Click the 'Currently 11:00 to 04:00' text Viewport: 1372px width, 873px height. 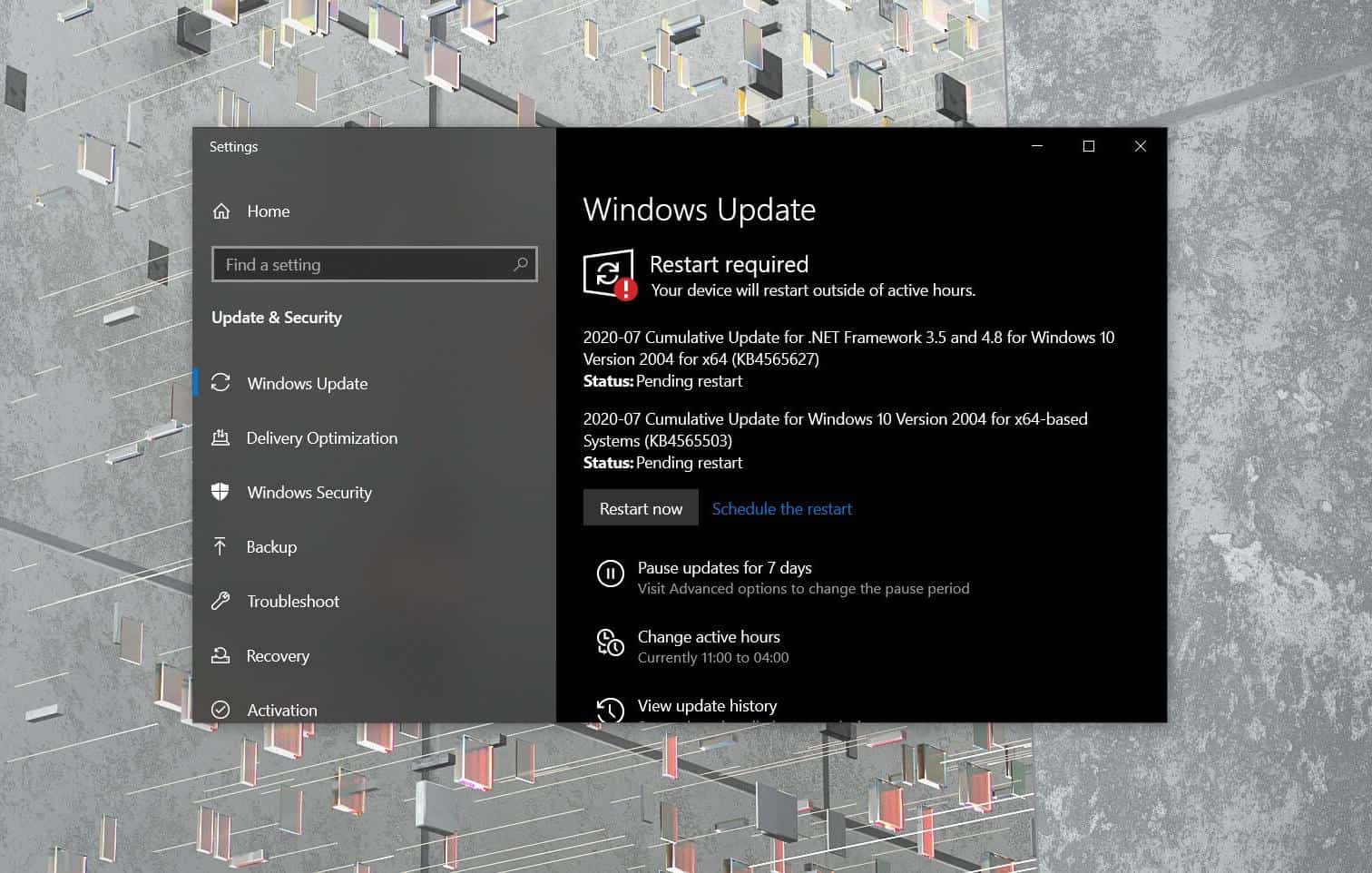(x=713, y=657)
